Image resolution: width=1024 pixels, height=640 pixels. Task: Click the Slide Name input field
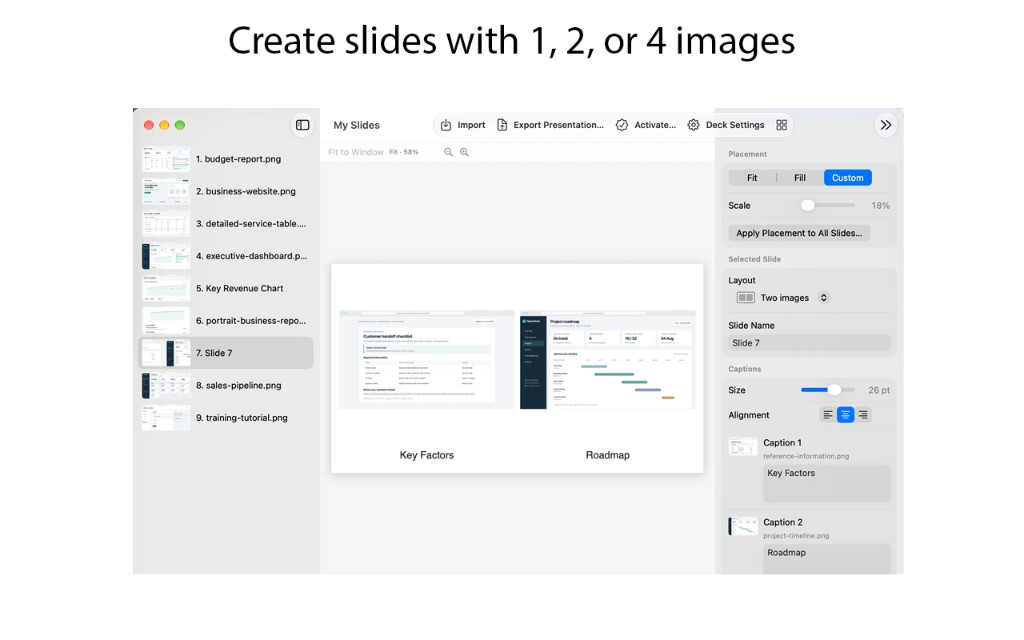point(809,343)
